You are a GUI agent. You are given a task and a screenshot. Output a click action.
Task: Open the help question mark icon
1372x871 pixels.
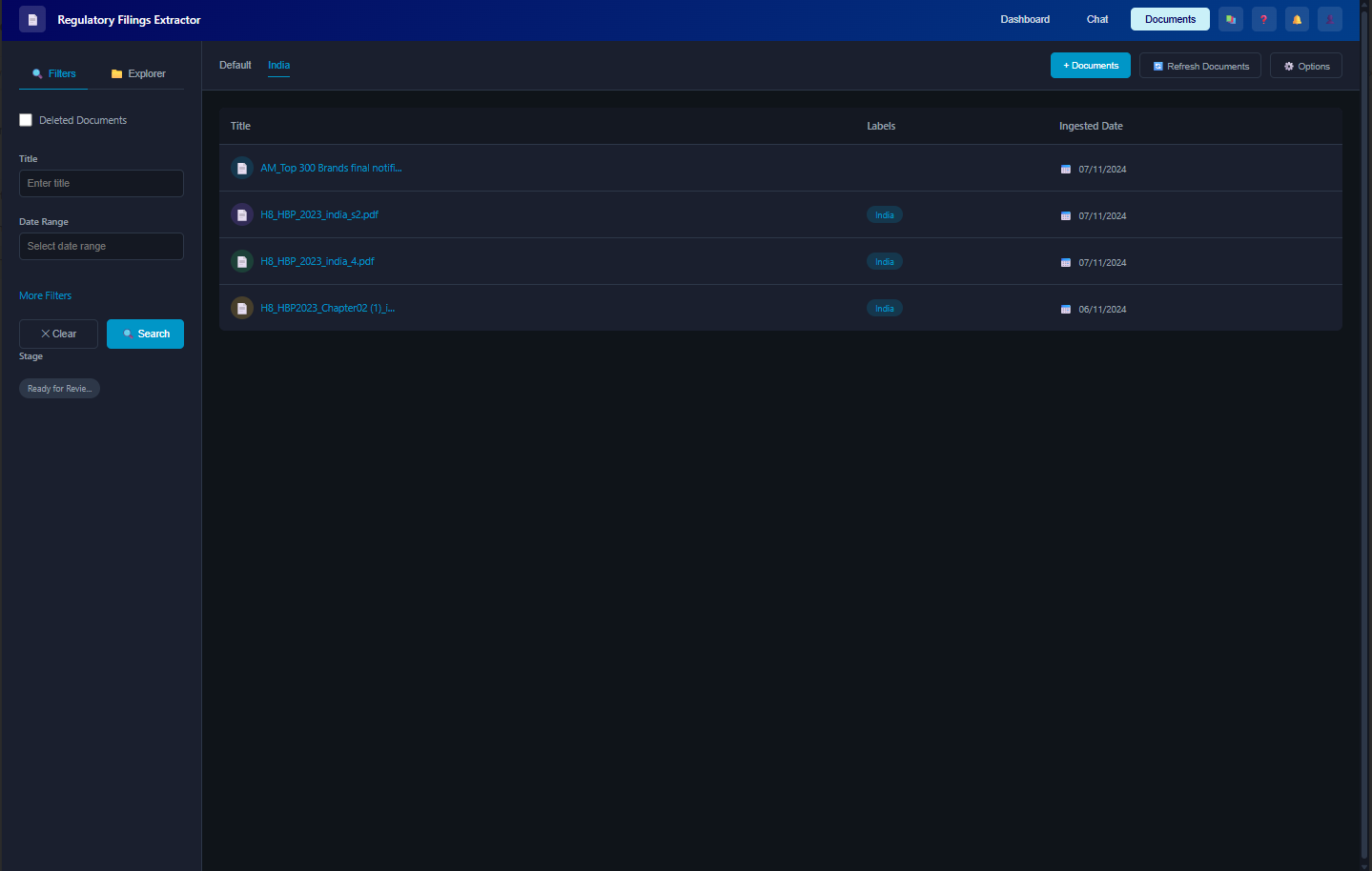[x=1263, y=19]
